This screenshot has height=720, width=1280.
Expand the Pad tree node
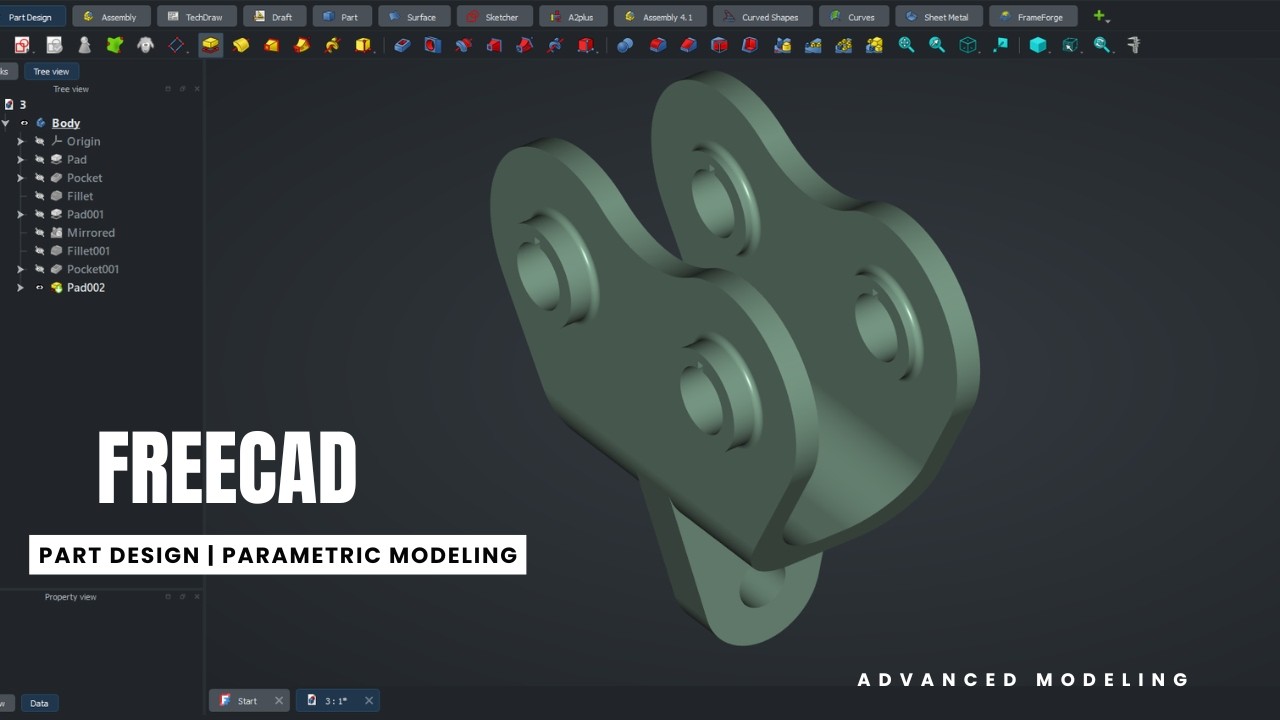(x=20, y=159)
